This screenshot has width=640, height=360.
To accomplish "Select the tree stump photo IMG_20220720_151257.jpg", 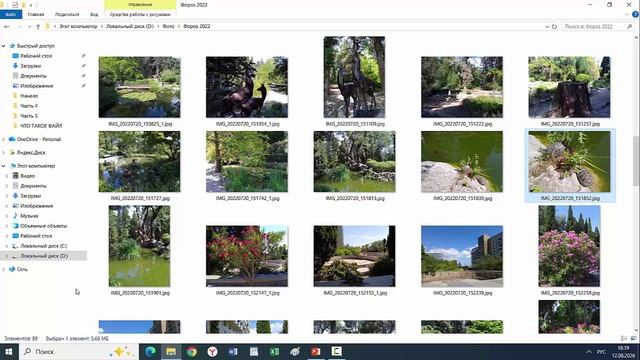I will click(569, 87).
